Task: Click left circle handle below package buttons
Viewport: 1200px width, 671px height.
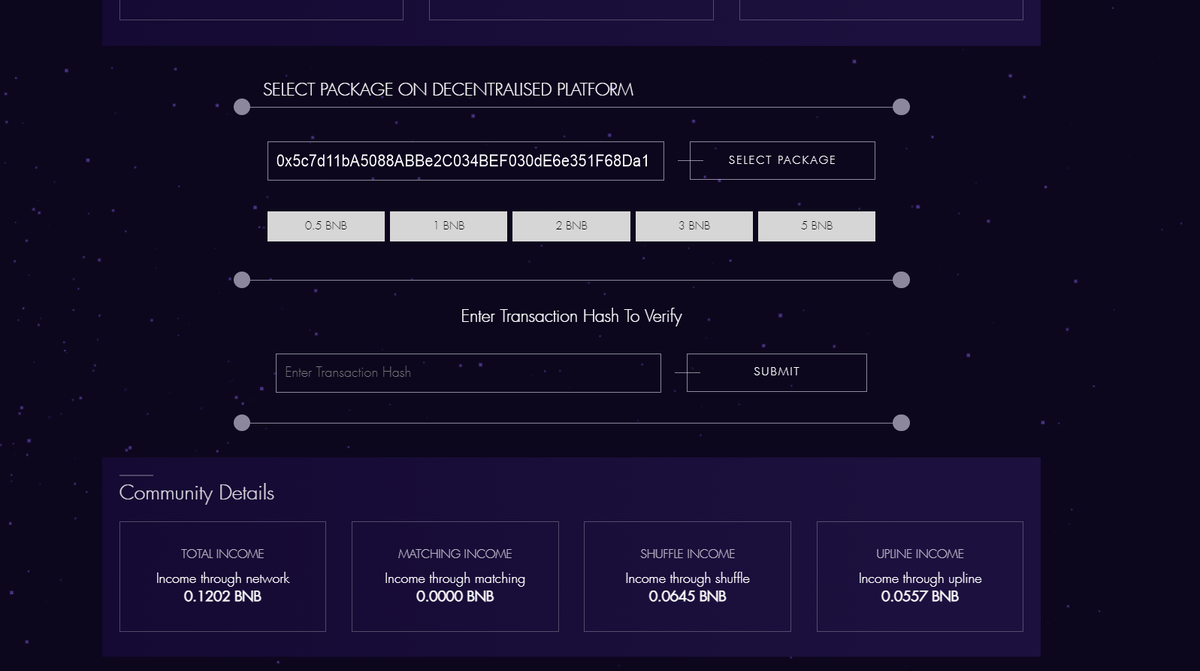Action: pyautogui.click(x=241, y=280)
